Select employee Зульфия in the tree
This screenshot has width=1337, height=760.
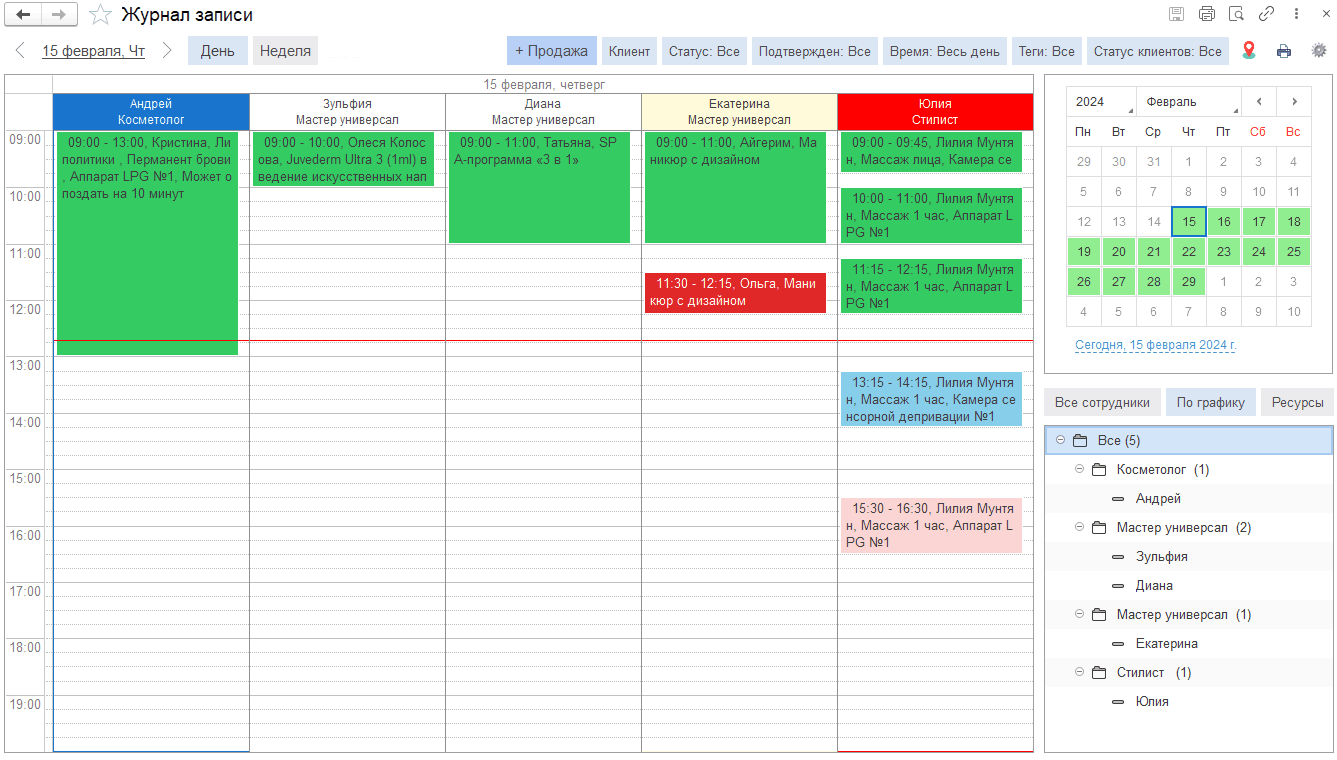coord(1162,557)
